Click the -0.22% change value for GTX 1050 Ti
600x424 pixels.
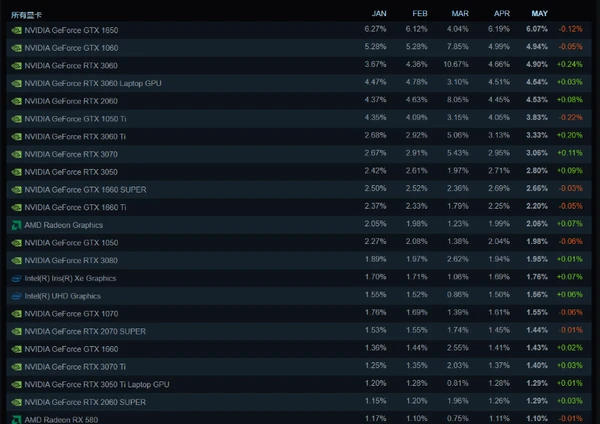coord(571,117)
